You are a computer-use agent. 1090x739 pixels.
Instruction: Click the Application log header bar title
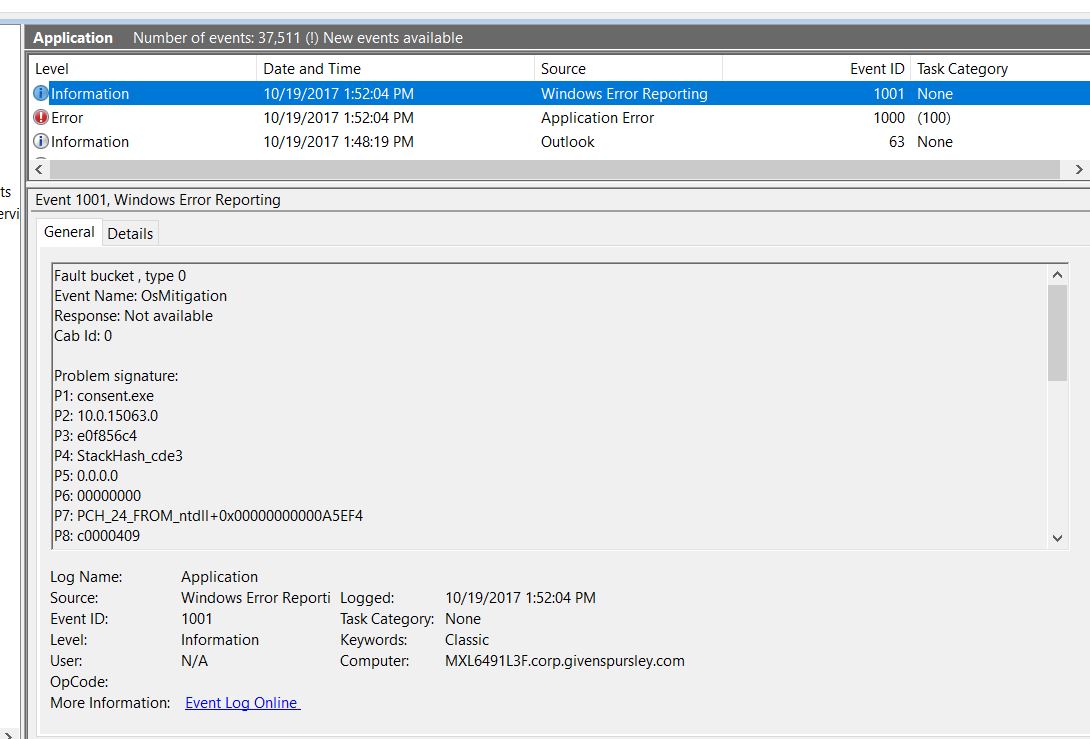(73, 38)
